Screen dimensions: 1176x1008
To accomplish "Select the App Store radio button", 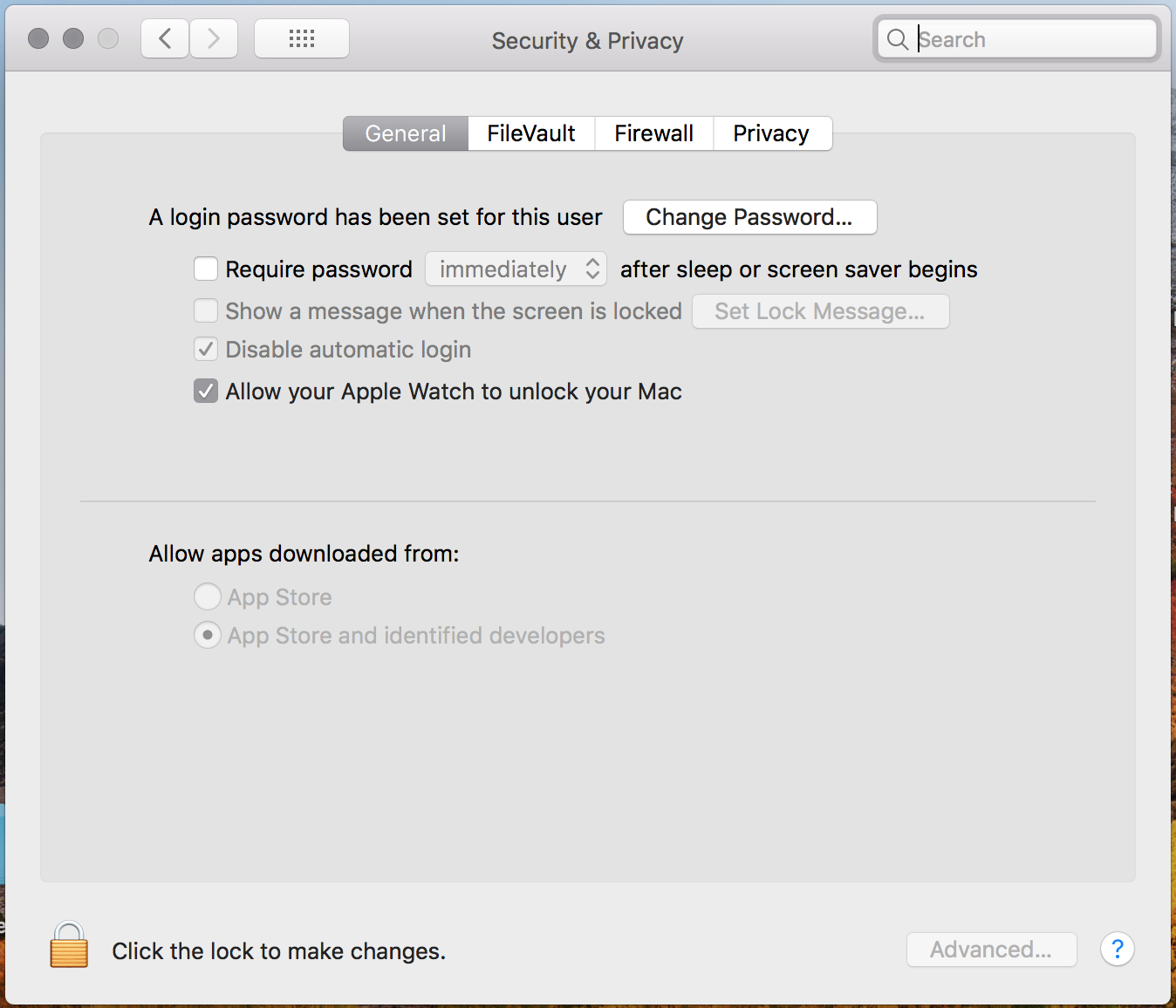I will 207,596.
